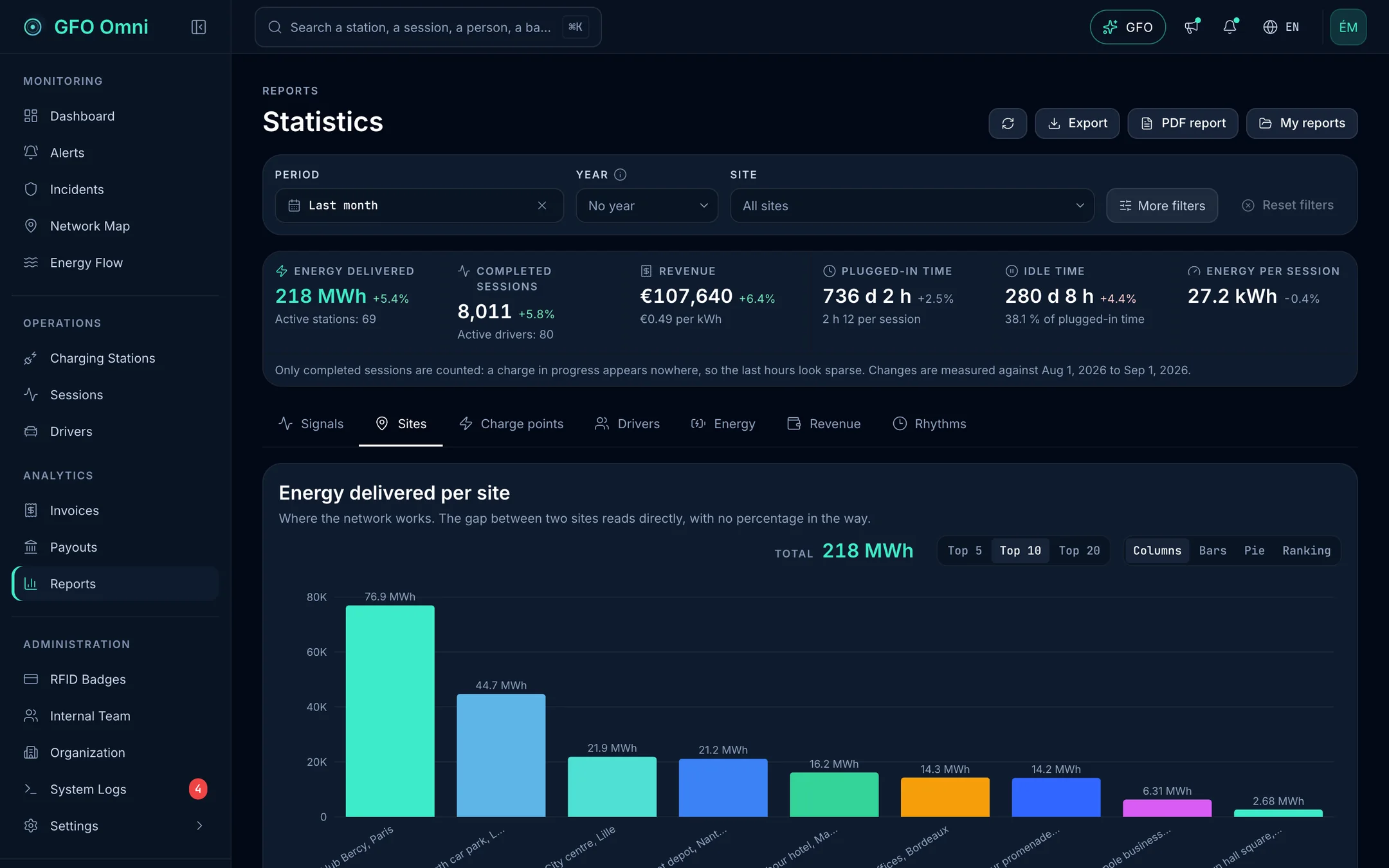Viewport: 1389px width, 868px height.
Task: Open the Last month period picker
Action: tap(419, 206)
